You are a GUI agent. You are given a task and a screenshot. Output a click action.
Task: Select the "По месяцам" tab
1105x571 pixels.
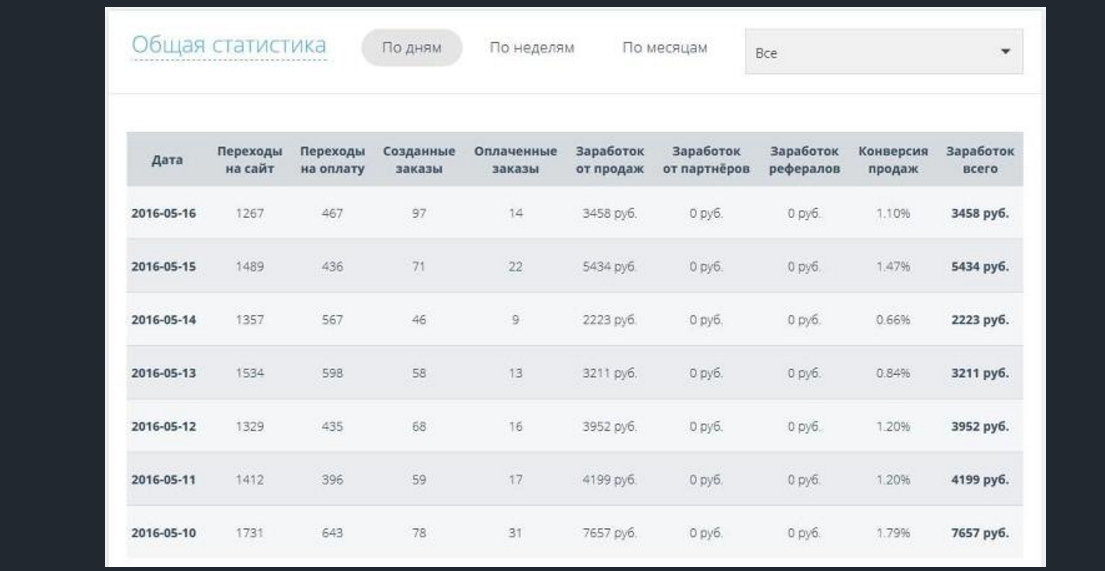(x=664, y=48)
